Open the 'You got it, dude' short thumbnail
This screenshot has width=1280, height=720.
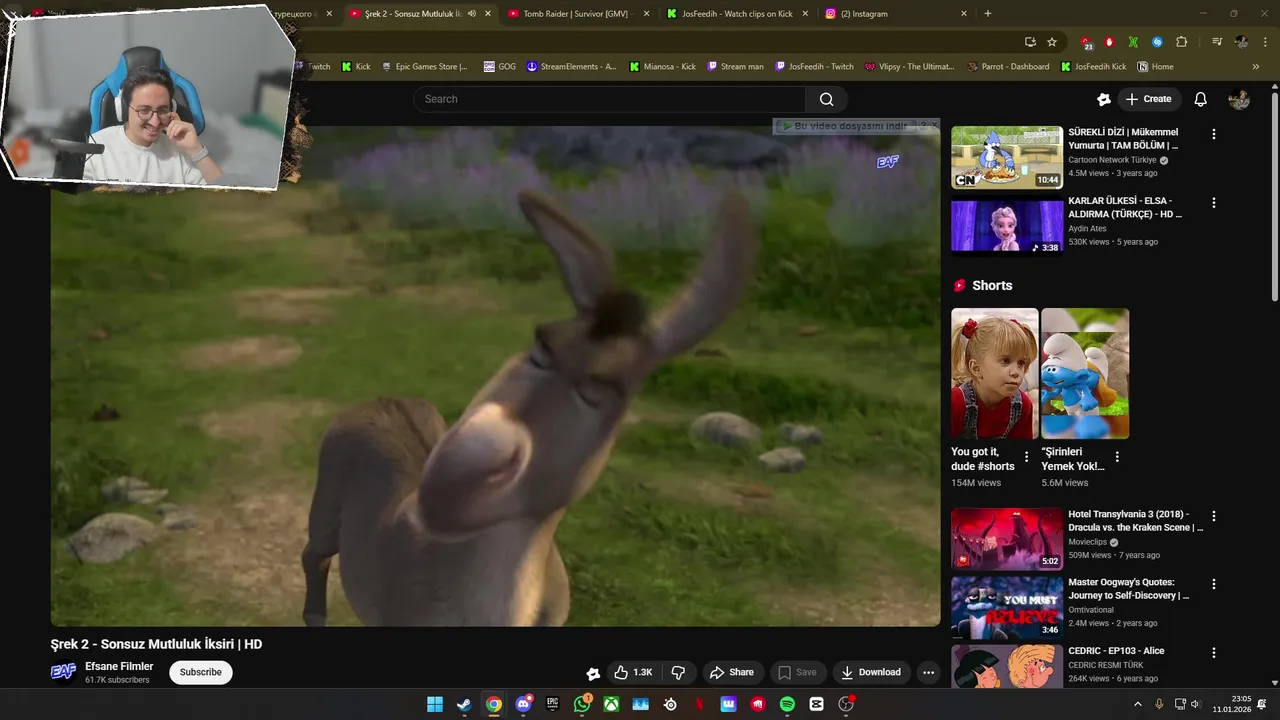point(994,373)
